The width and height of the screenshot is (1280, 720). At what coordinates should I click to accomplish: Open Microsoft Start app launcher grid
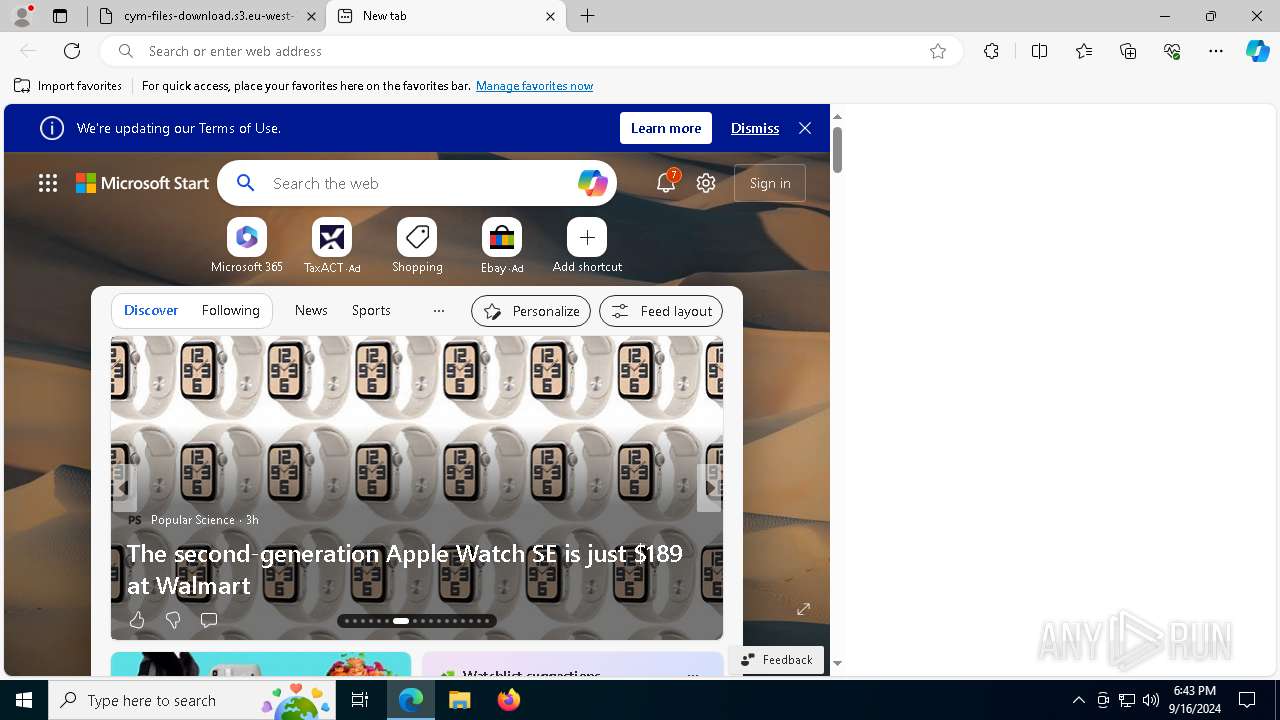click(x=48, y=183)
